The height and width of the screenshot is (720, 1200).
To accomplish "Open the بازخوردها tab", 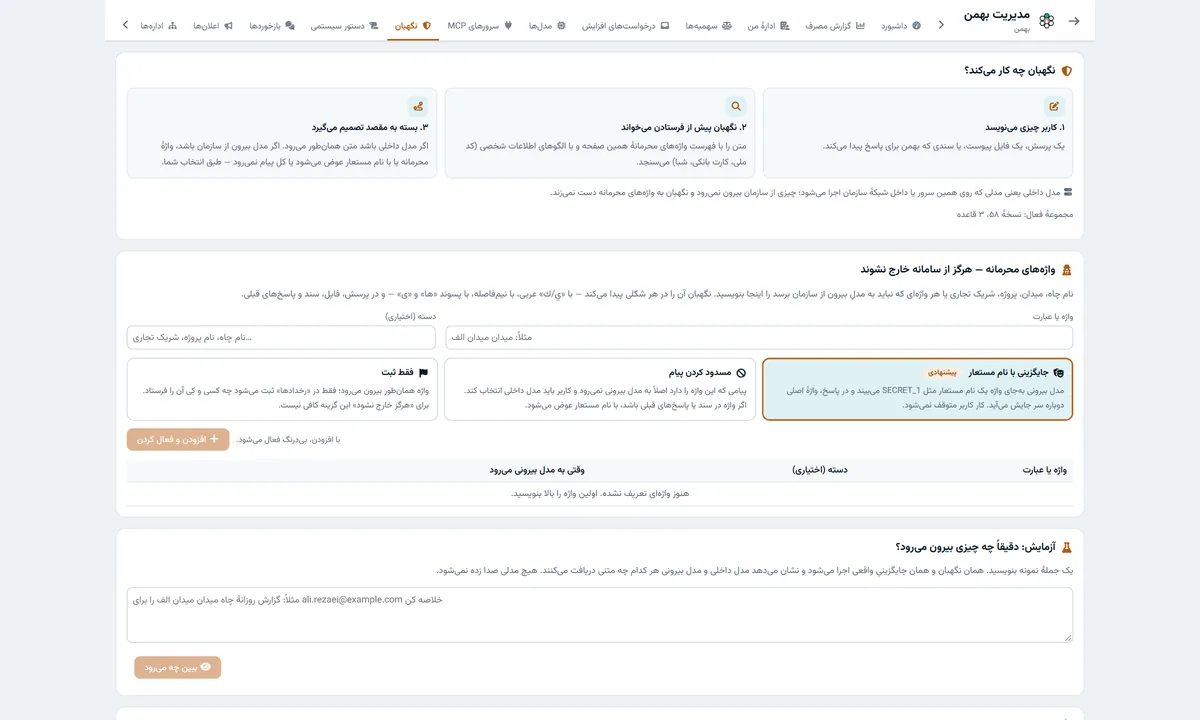I will [x=272, y=25].
